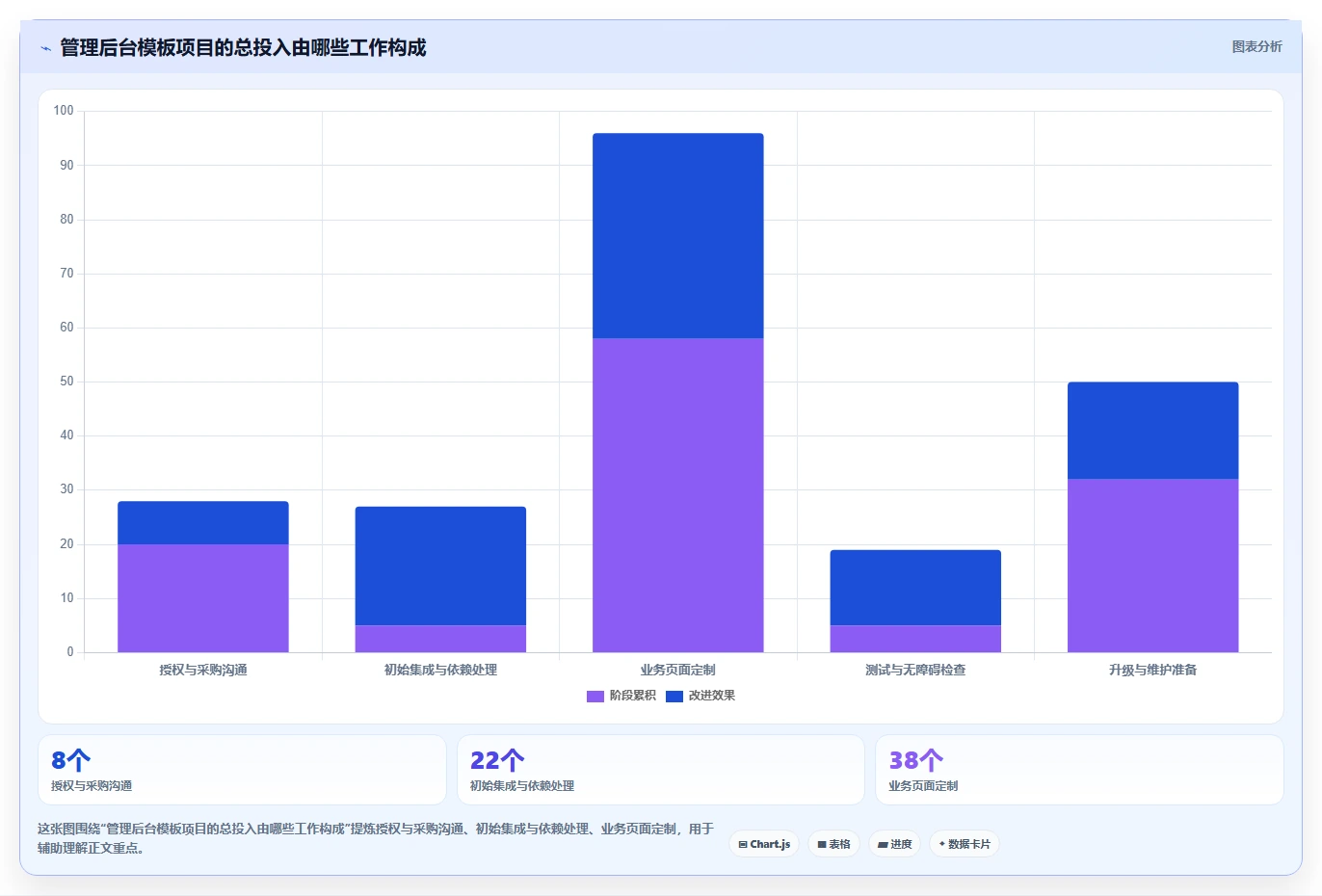Click the Chart.js tag
The image size is (1322, 896).
point(764,844)
